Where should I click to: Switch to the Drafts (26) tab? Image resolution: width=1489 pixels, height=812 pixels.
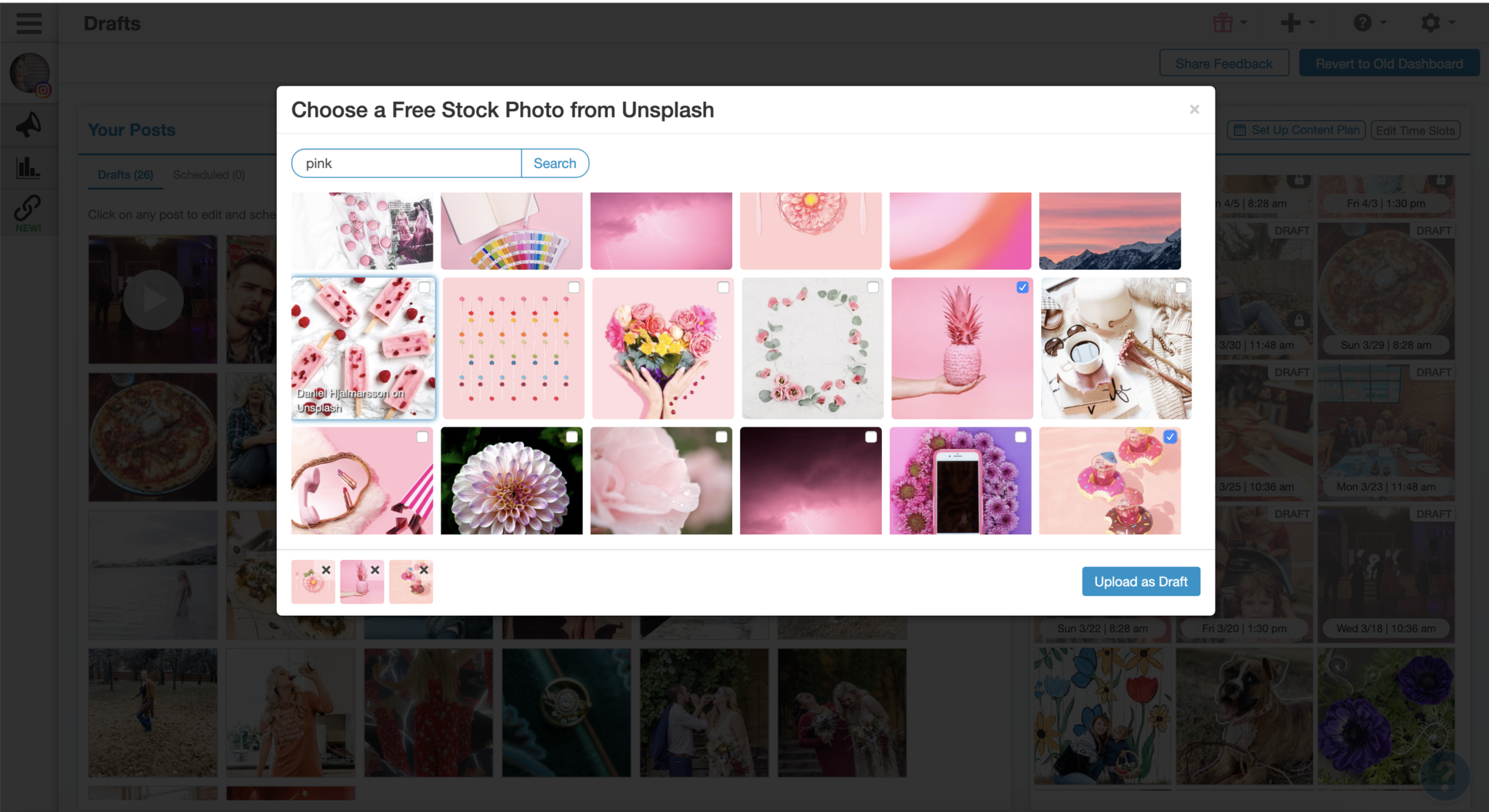tap(125, 174)
